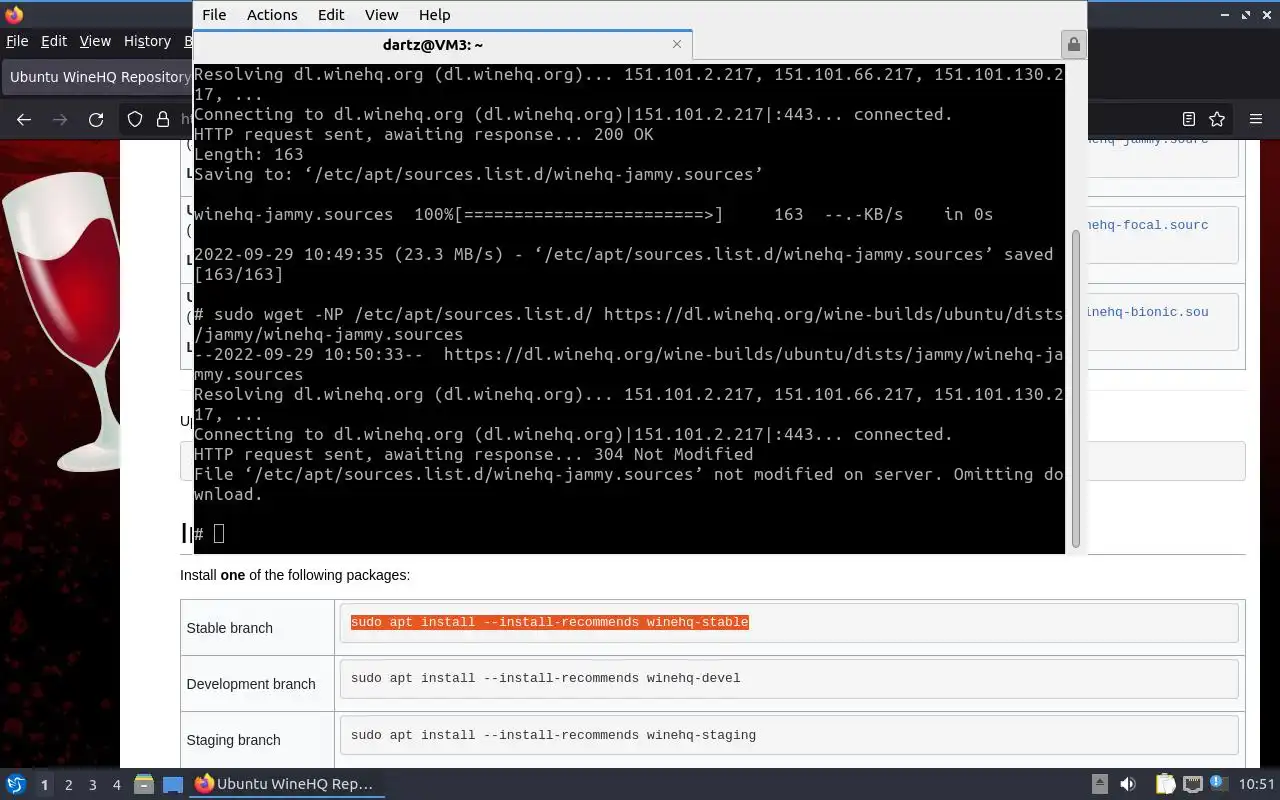Viewport: 1280px width, 800px height.
Task: Open the terminal View menu
Action: 381,14
